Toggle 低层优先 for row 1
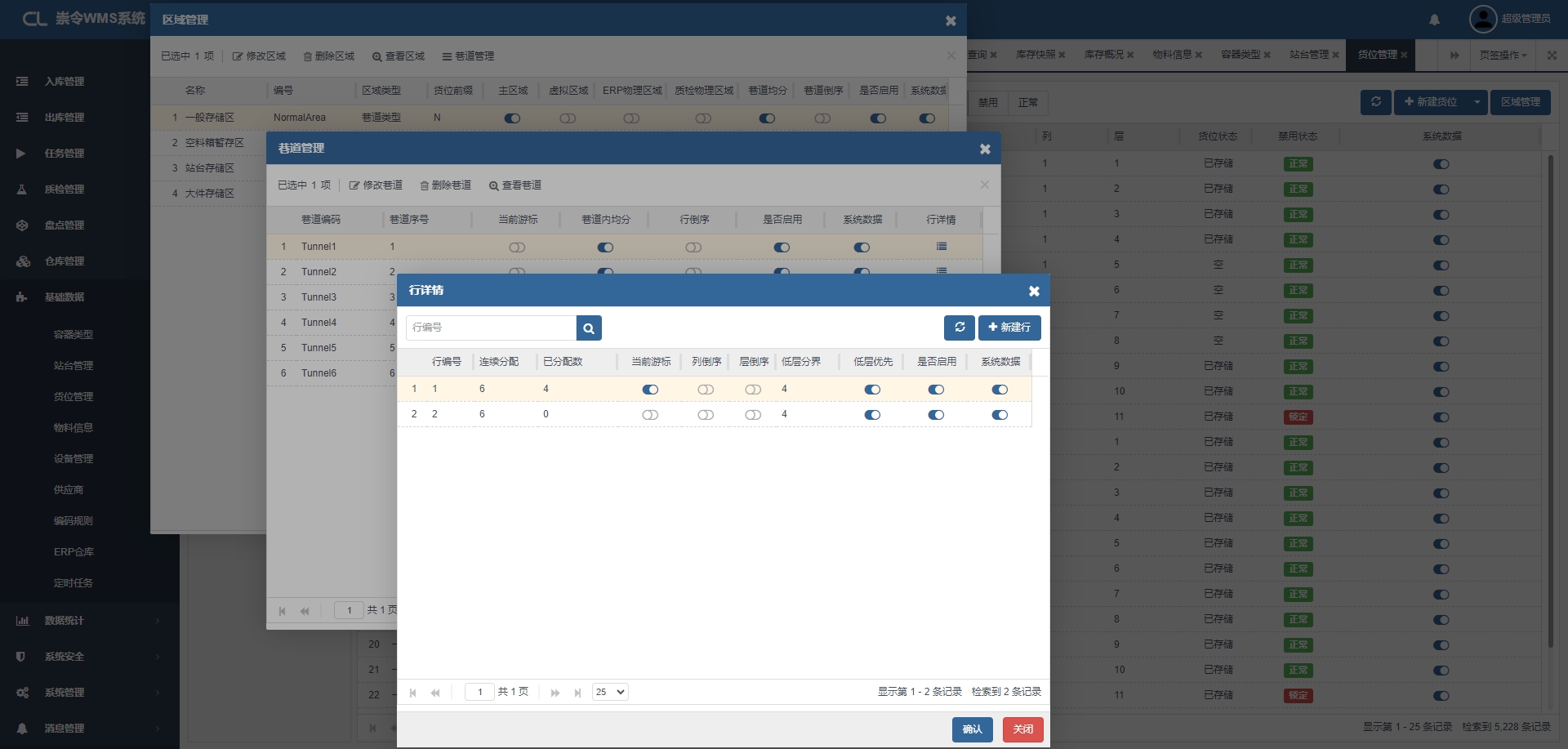Viewport: 1568px width, 749px height. (x=872, y=390)
